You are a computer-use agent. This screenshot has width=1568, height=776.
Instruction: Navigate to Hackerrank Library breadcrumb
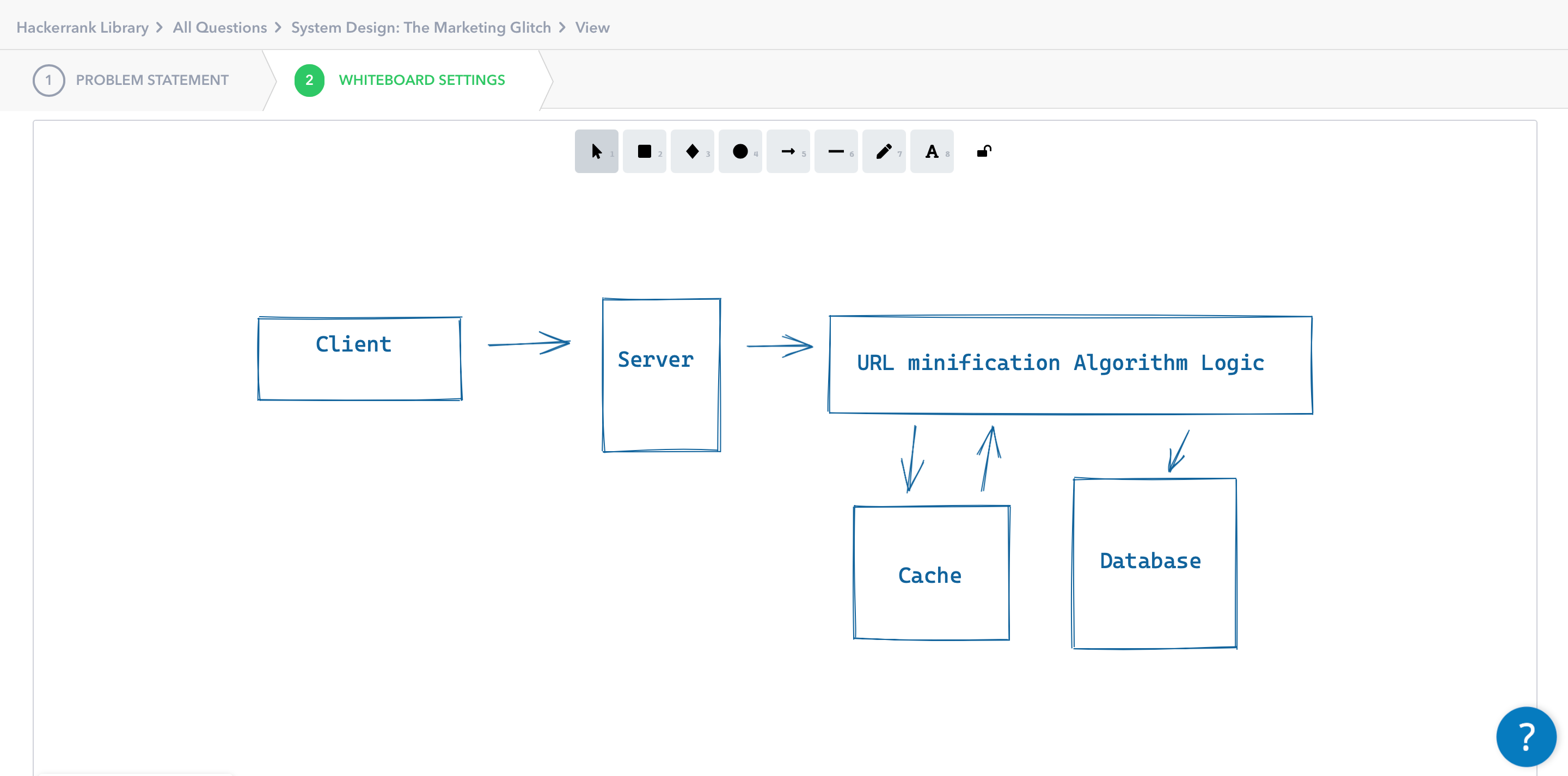pyautogui.click(x=82, y=27)
